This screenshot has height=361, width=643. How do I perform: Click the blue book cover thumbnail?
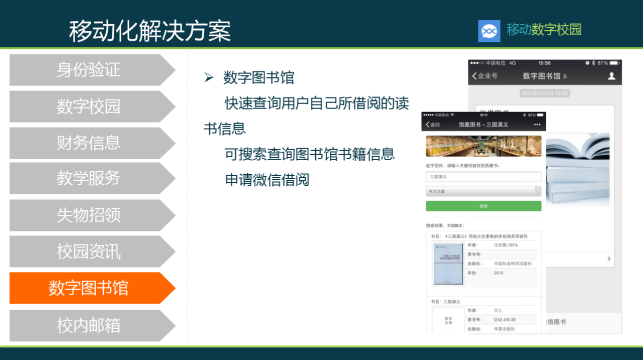[448, 264]
